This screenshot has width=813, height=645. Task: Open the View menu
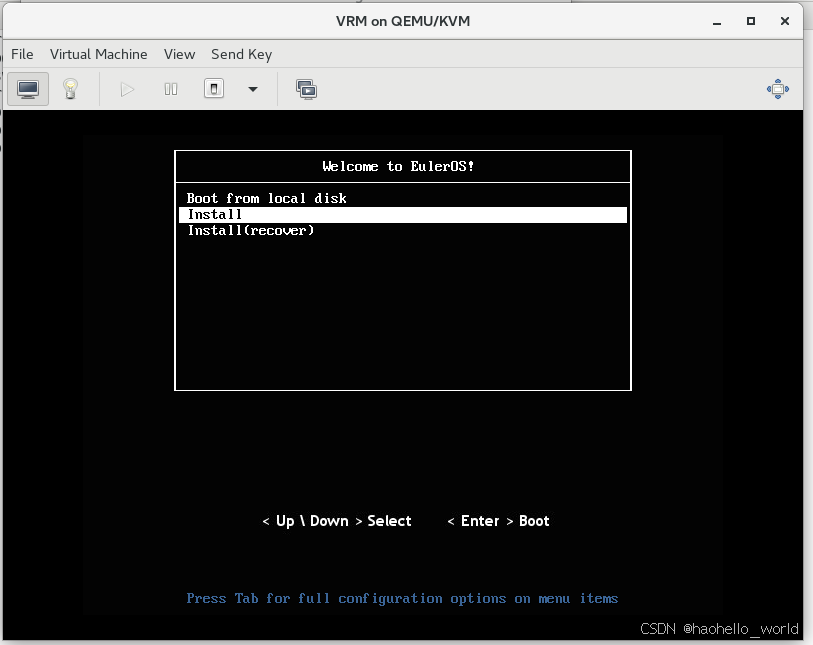[179, 54]
